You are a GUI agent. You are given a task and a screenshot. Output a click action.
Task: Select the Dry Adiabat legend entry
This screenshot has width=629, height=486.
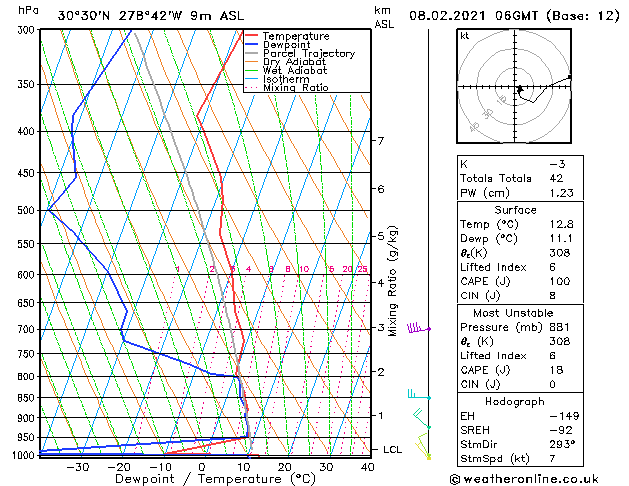(x=294, y=62)
